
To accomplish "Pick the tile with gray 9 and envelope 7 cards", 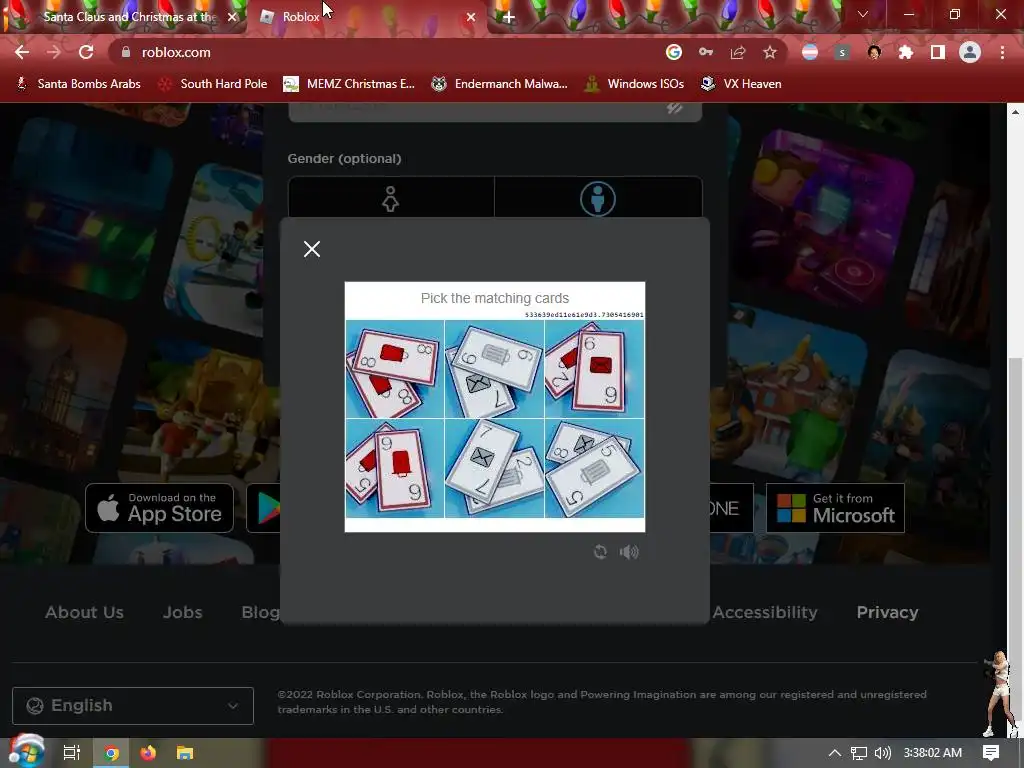I will tap(494, 369).
